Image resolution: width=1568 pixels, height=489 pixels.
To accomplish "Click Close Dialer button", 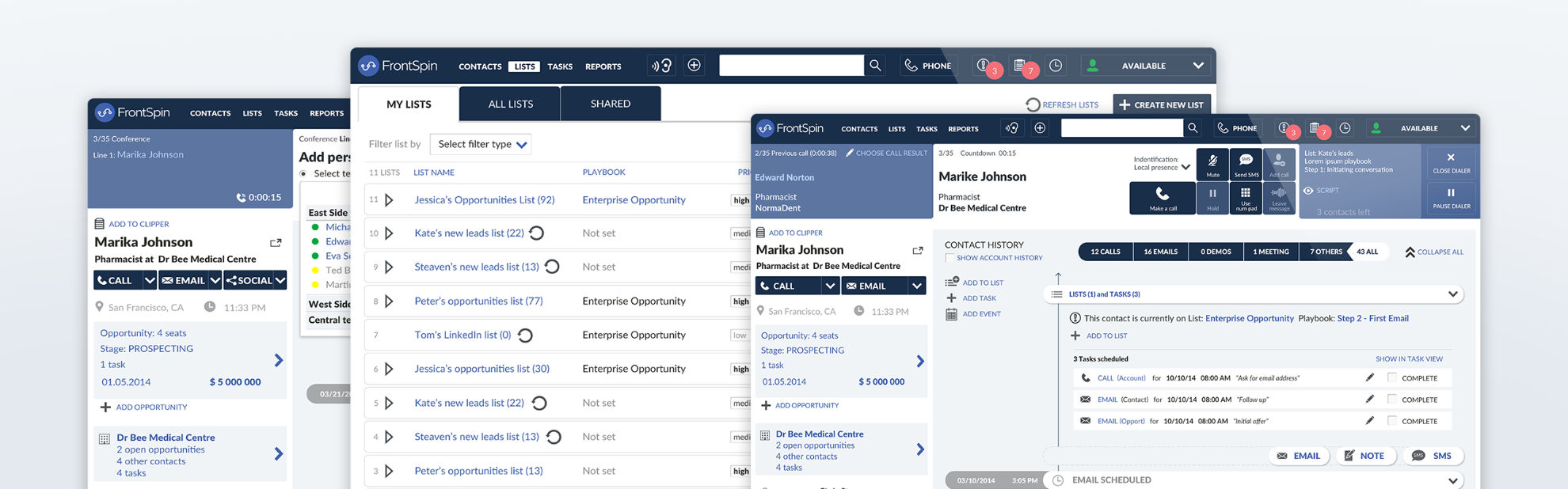I will [1451, 163].
